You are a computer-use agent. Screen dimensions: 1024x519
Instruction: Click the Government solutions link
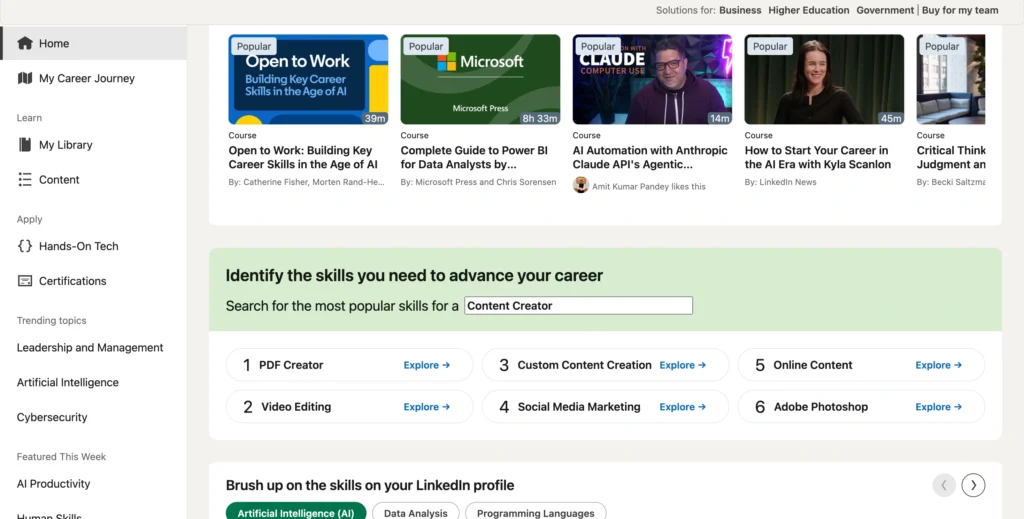885,10
